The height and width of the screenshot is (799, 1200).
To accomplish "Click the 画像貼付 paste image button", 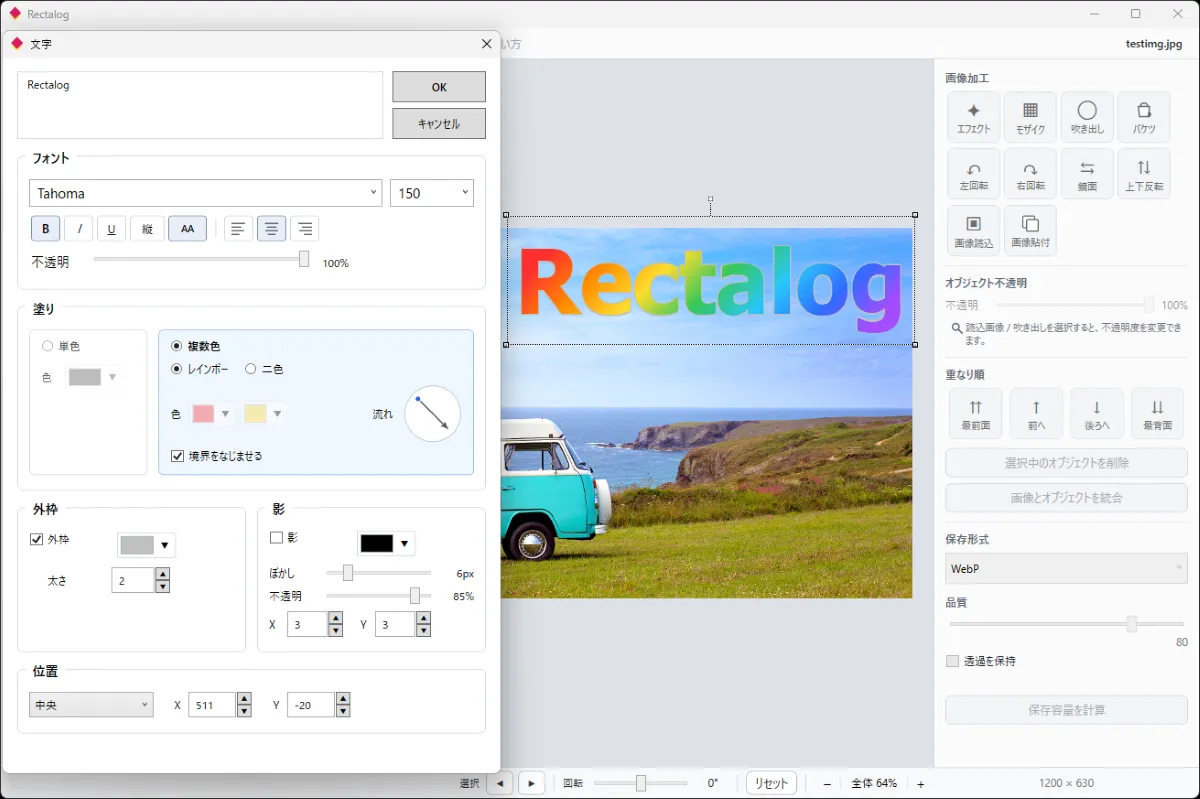I will [x=1030, y=231].
